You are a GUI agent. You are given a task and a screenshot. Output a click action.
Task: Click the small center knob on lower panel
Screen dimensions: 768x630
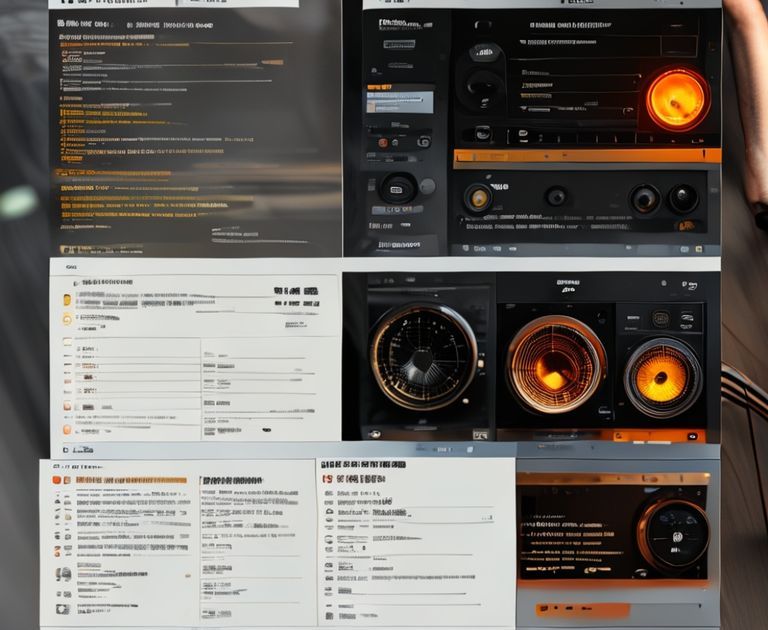(x=556, y=196)
